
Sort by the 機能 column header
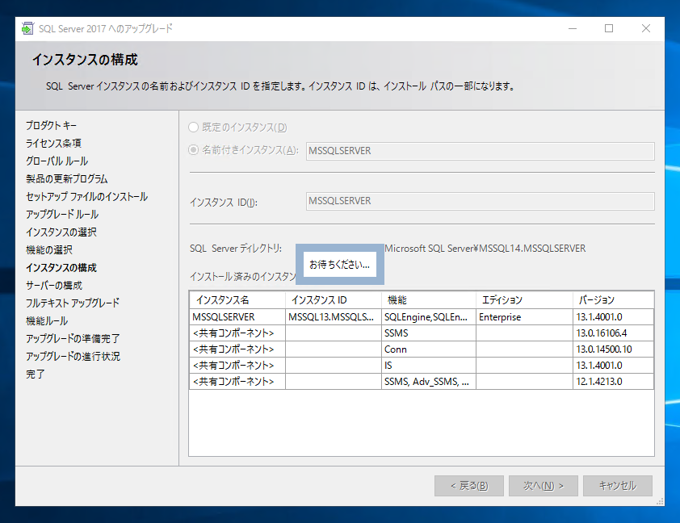click(428, 300)
